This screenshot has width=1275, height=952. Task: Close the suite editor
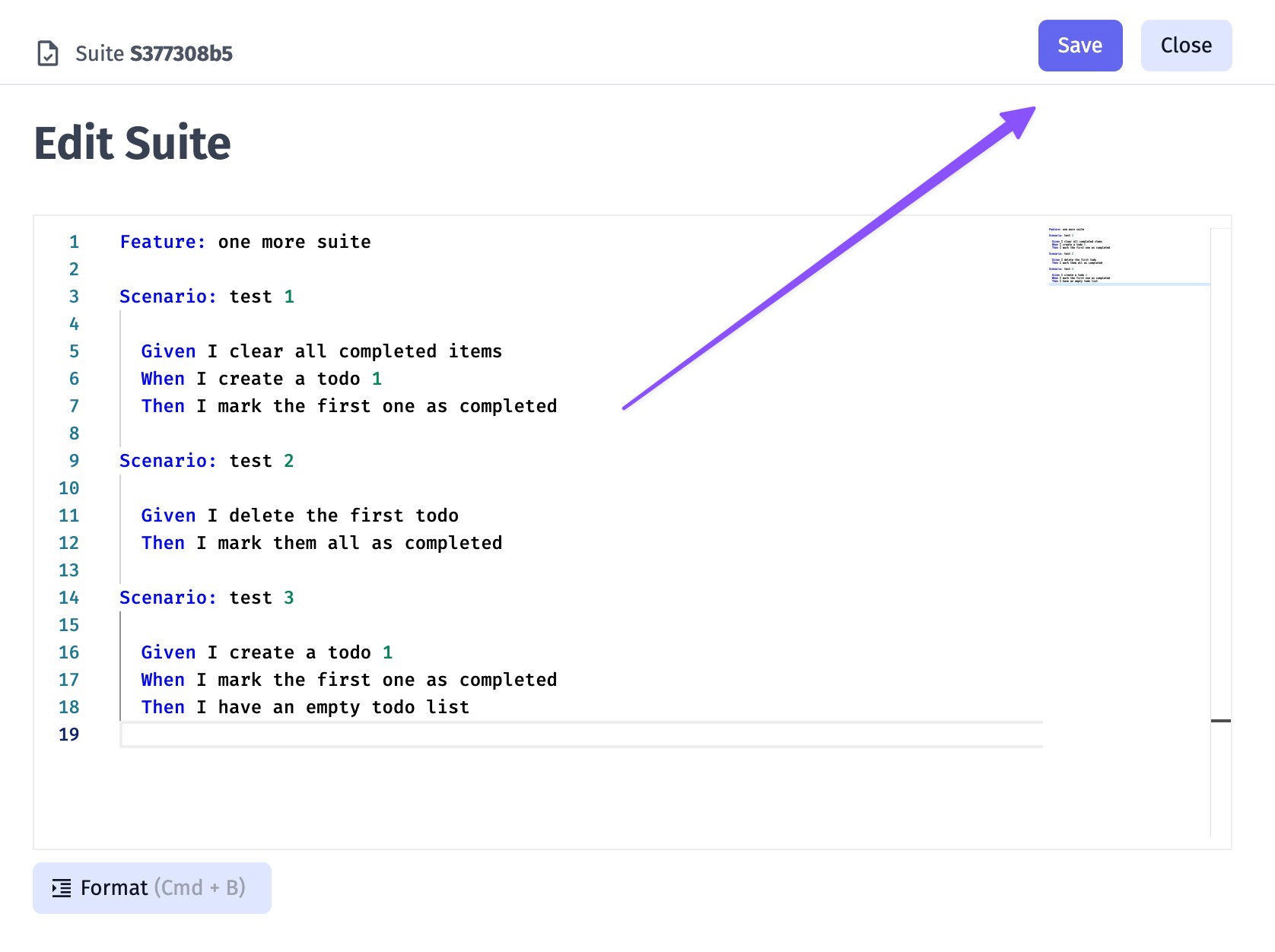click(x=1185, y=46)
